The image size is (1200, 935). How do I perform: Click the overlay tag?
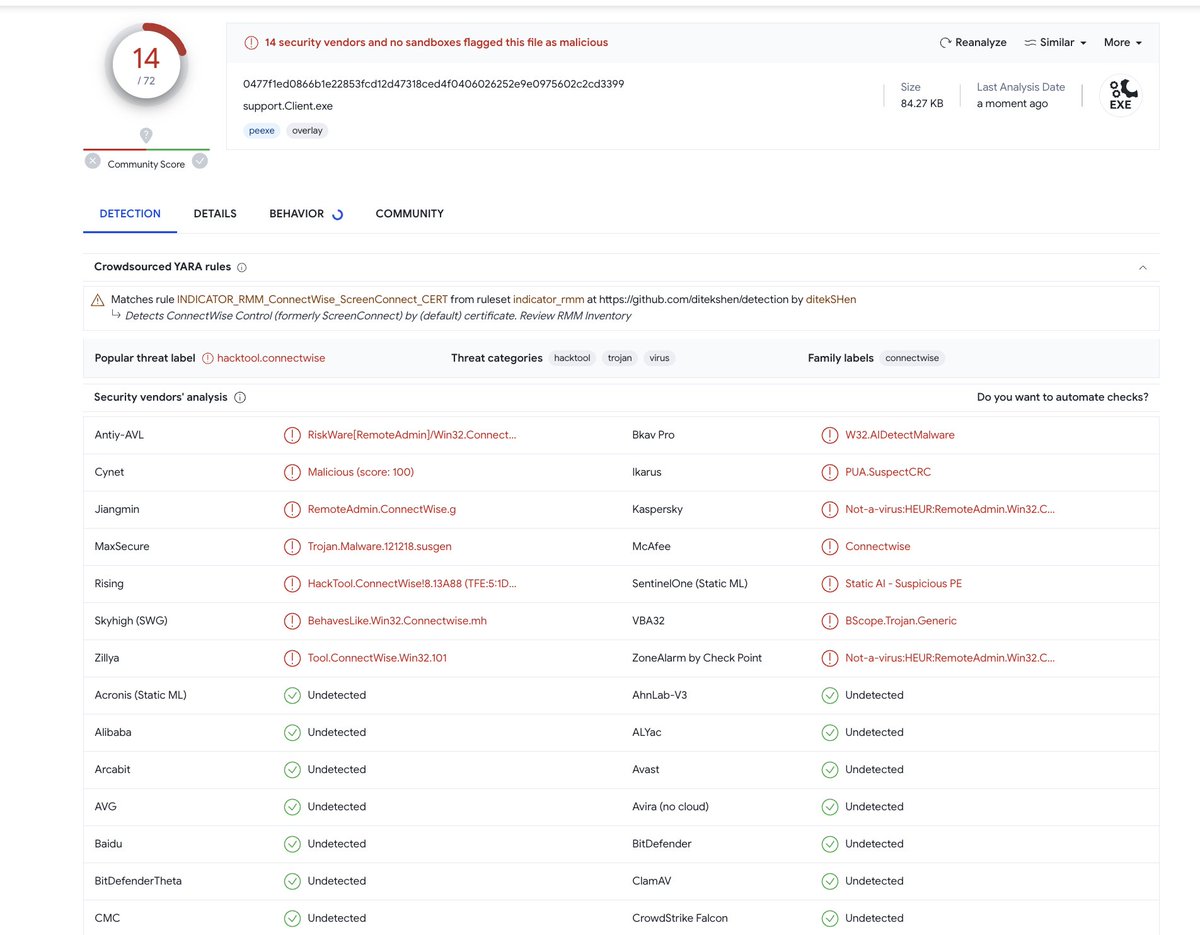coord(307,130)
